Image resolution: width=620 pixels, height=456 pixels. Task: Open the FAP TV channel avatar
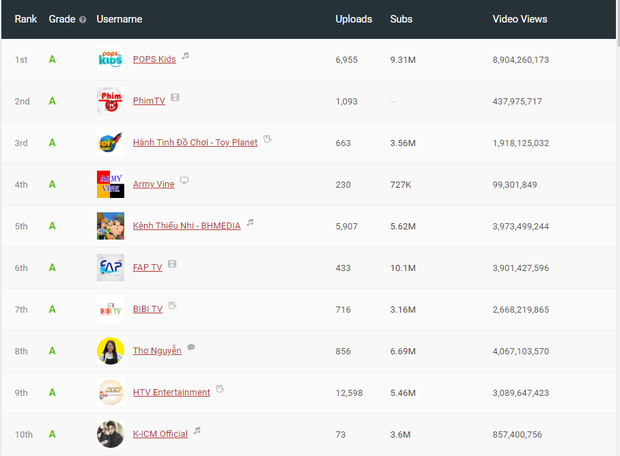(110, 268)
